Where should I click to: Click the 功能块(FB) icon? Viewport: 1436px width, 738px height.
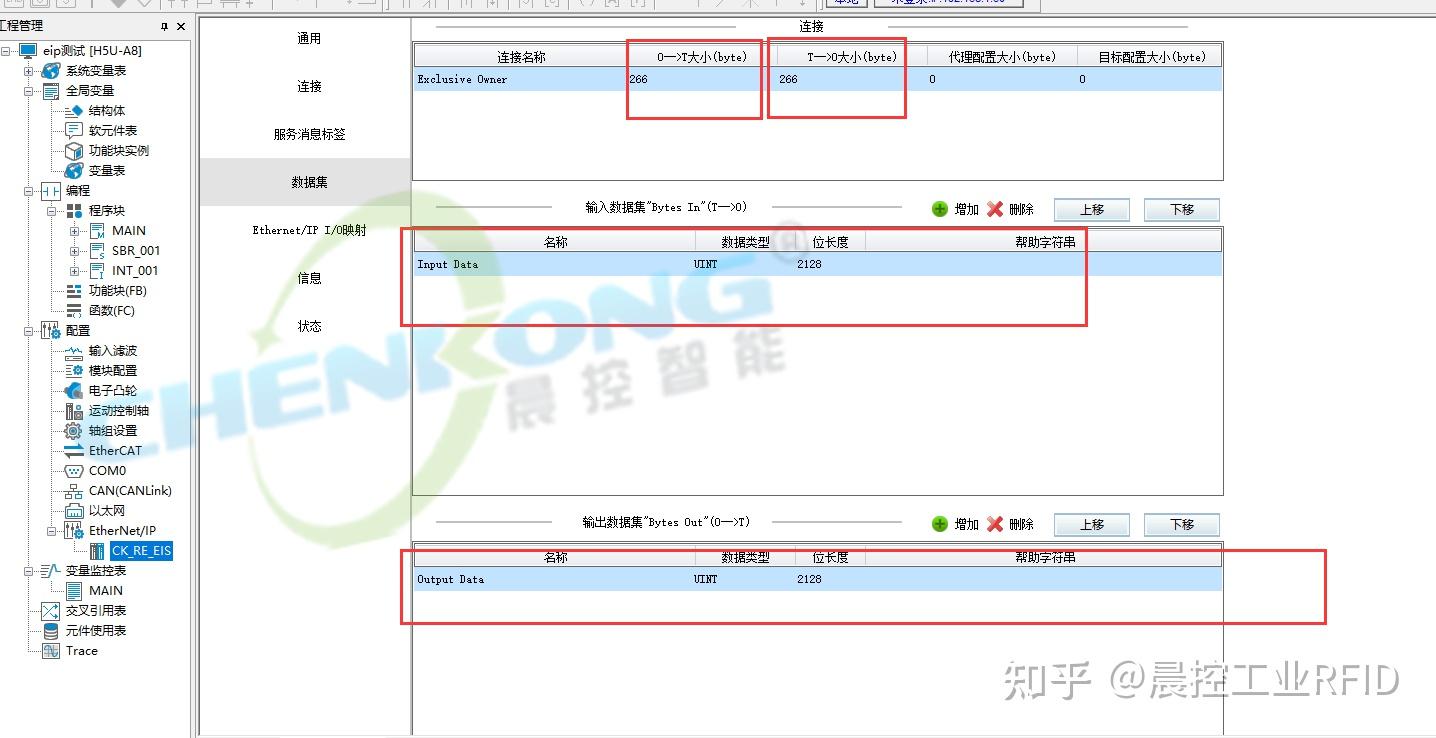click(73, 291)
